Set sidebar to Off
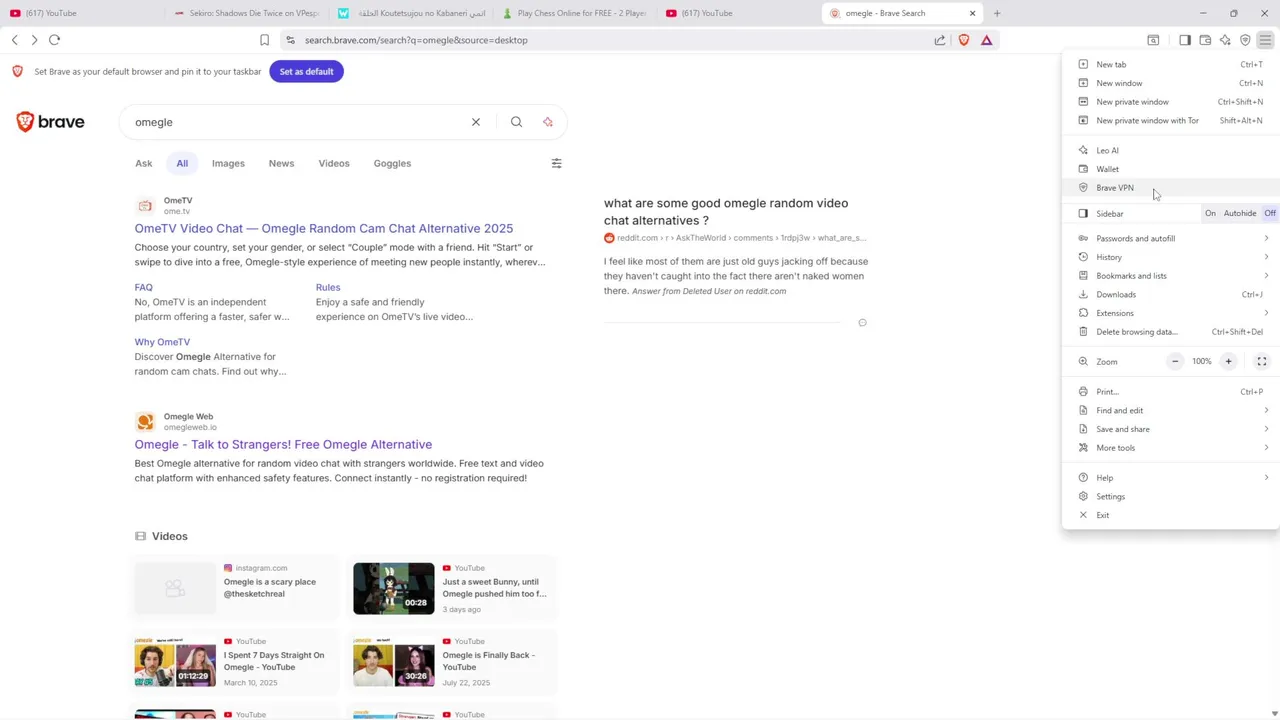The width and height of the screenshot is (1280, 720). click(x=1270, y=213)
